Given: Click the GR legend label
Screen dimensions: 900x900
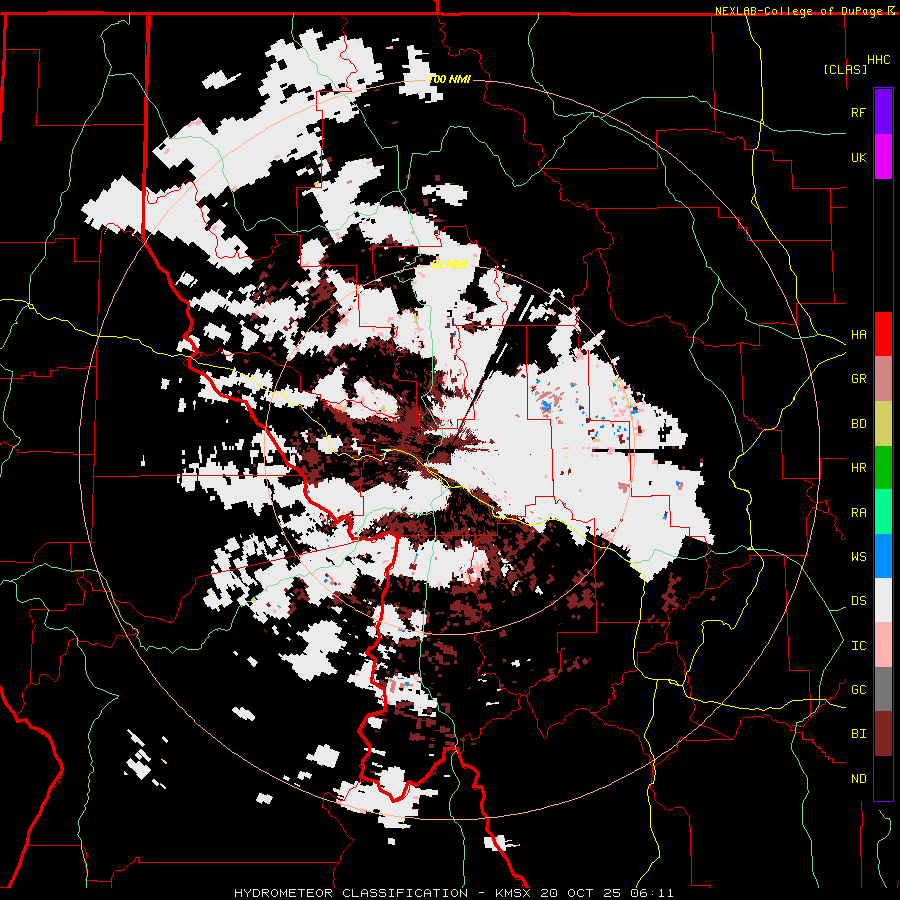Looking at the screenshot, I should point(858,379).
